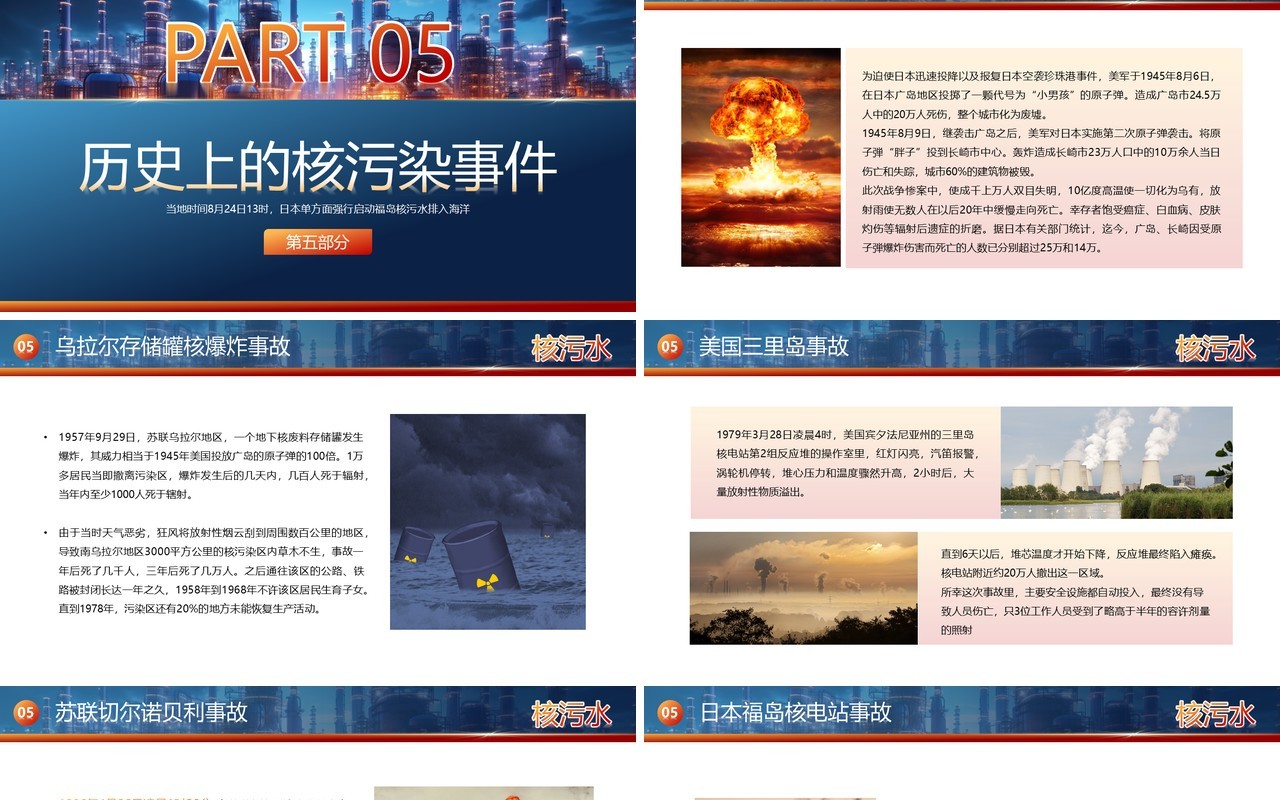Select the 历史上的核污染事件 heading
The image size is (1280, 800).
click(317, 167)
